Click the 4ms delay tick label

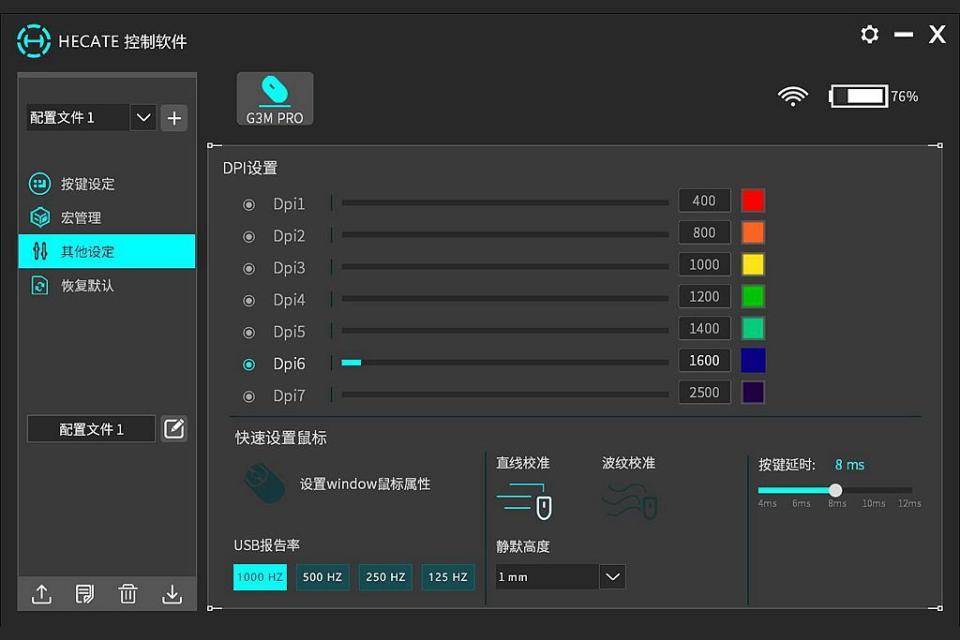pyautogui.click(x=767, y=503)
